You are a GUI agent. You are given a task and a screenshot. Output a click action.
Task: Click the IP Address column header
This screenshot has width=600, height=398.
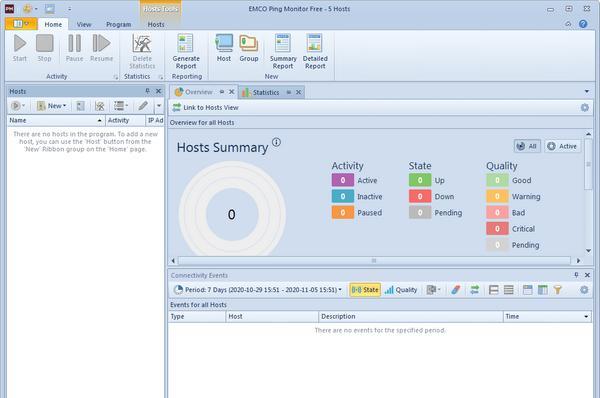pyautogui.click(x=155, y=120)
